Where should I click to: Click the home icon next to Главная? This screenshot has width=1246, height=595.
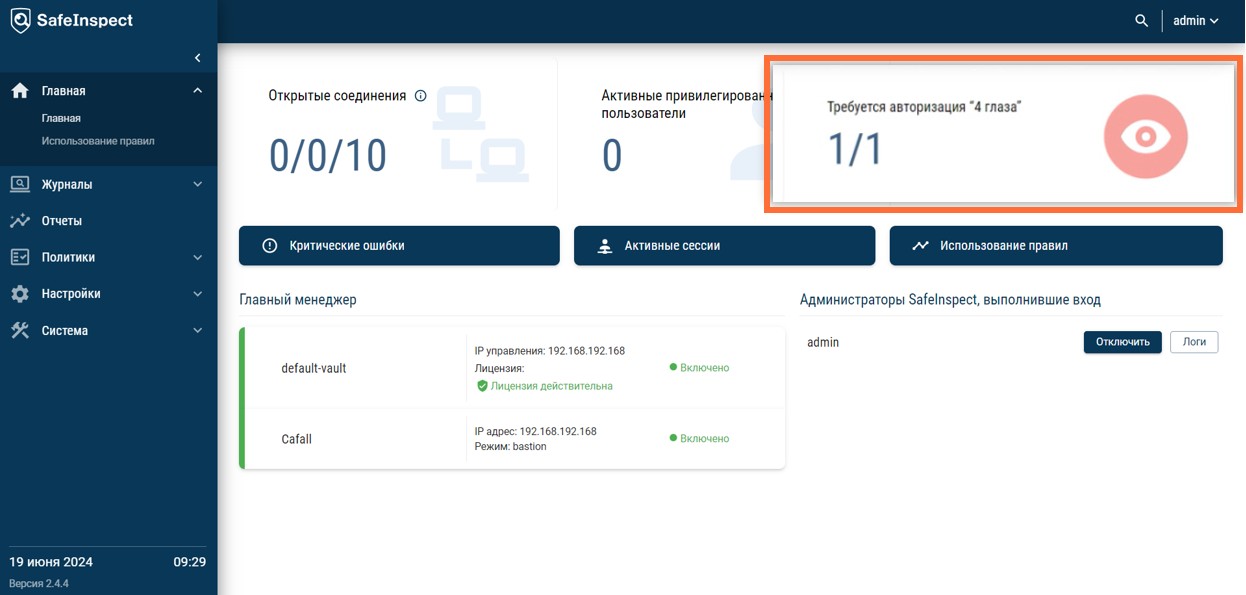pos(20,91)
